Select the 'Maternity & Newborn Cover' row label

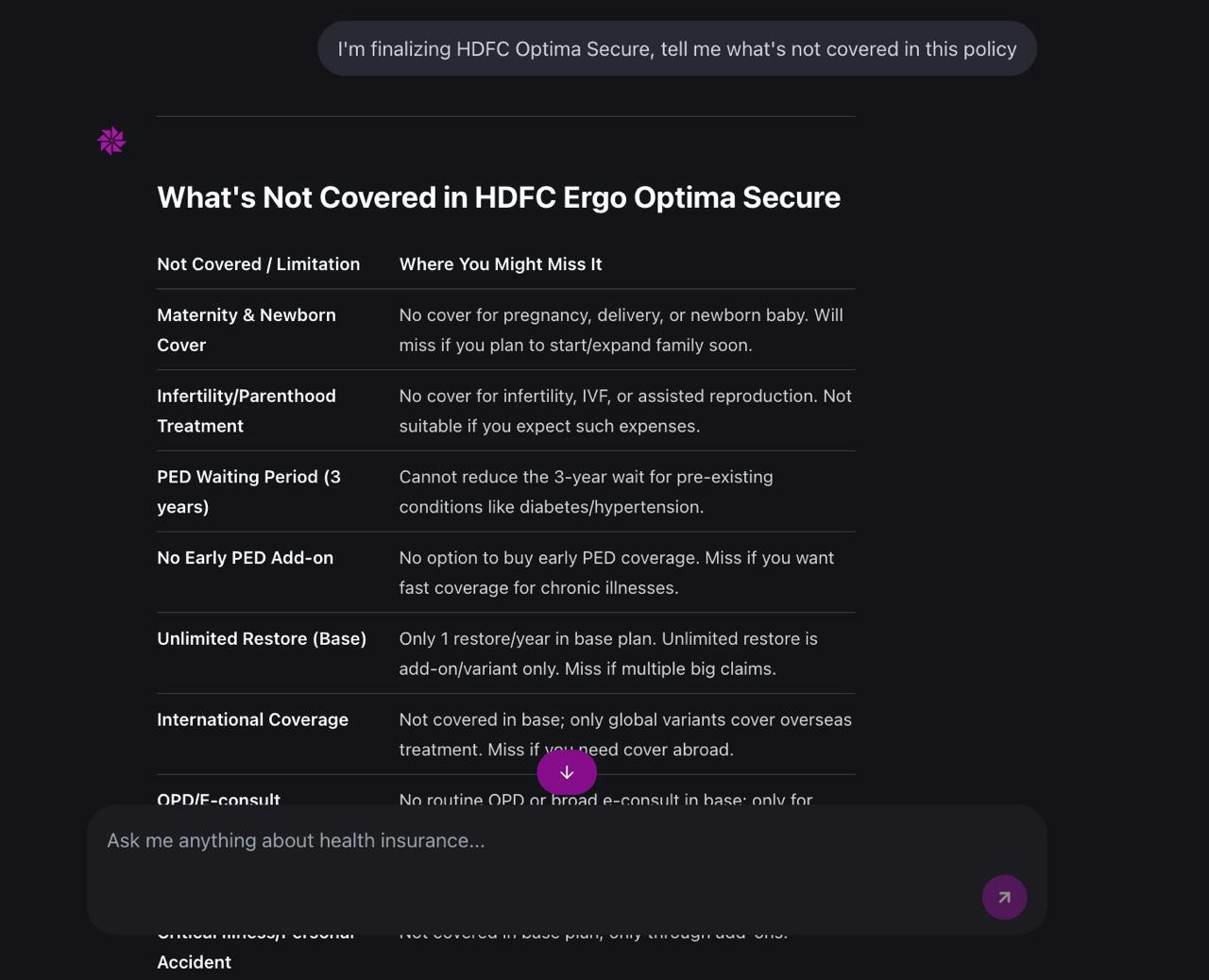[x=247, y=329]
